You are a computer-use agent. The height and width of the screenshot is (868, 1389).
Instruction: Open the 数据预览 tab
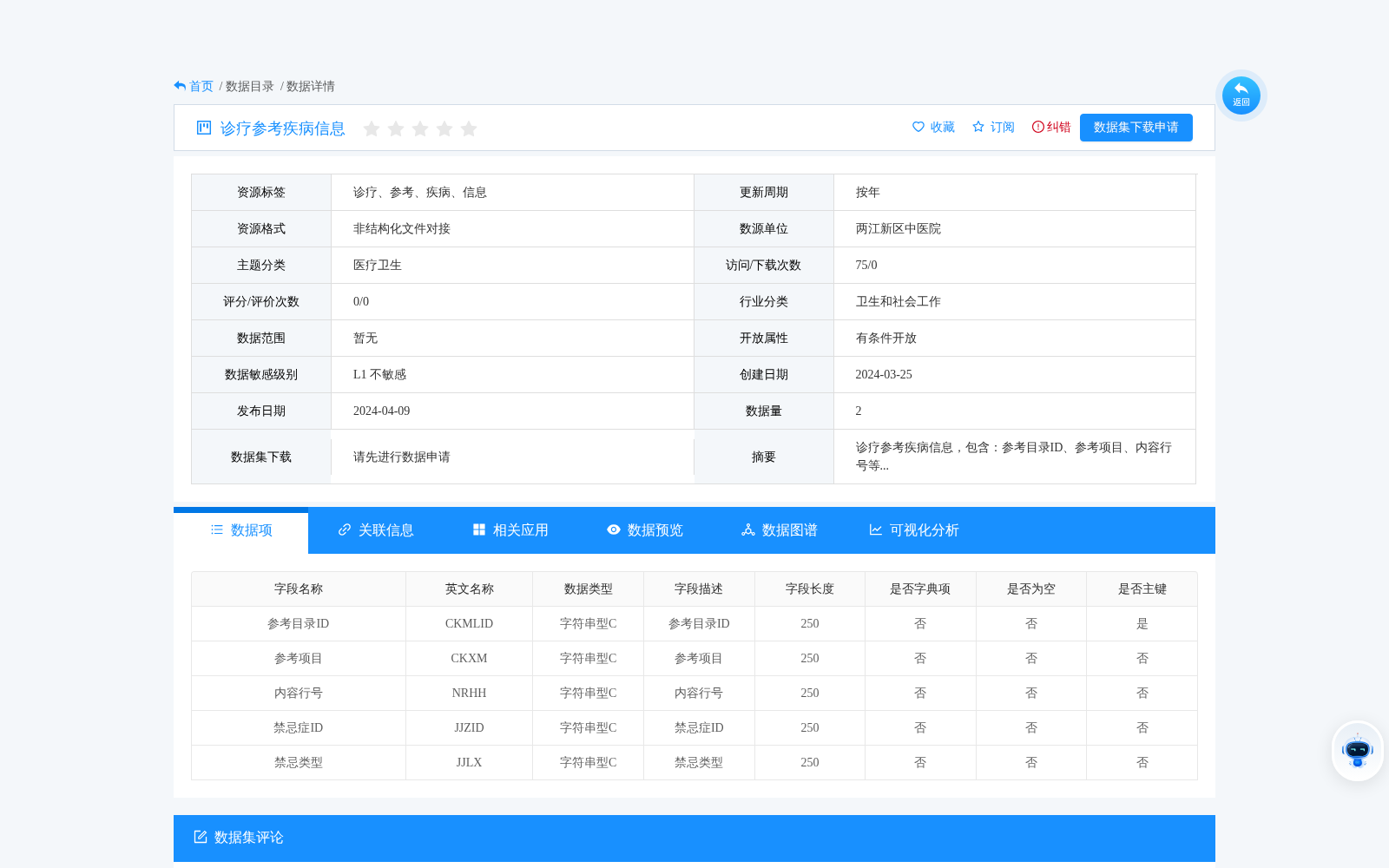click(x=644, y=530)
